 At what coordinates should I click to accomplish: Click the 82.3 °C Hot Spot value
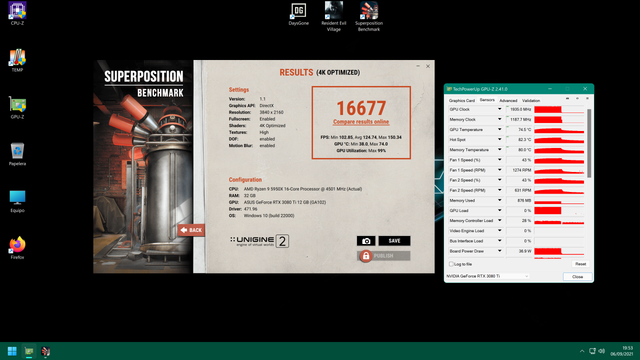(x=524, y=140)
